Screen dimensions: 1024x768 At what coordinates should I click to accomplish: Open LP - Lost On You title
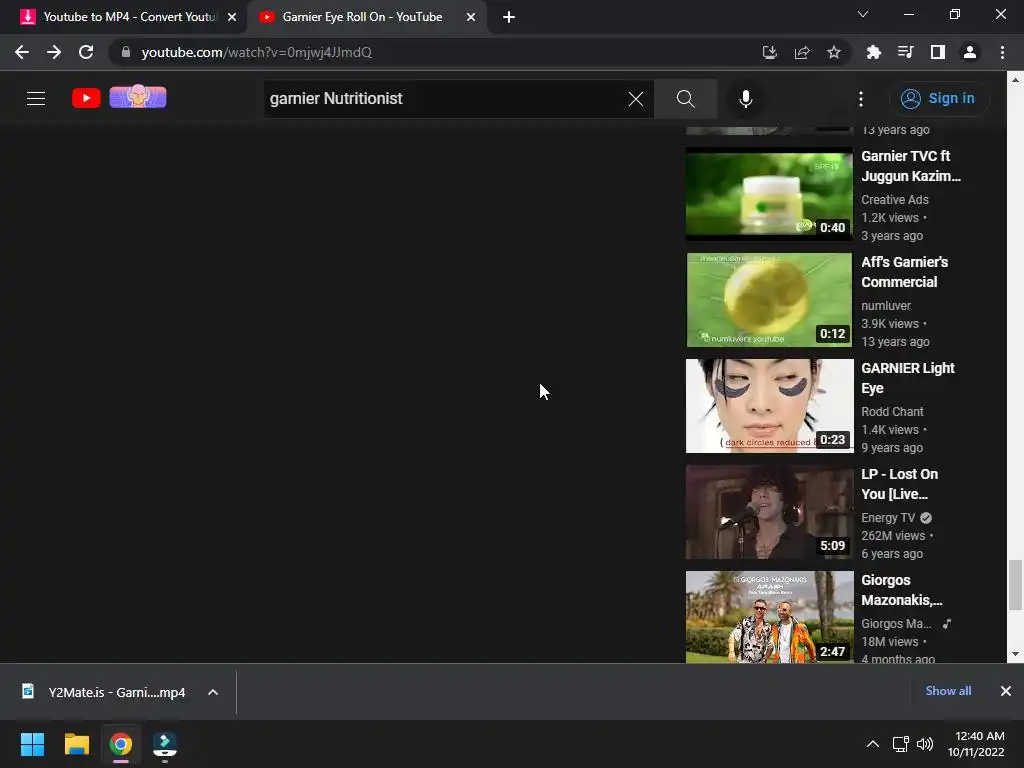point(899,484)
